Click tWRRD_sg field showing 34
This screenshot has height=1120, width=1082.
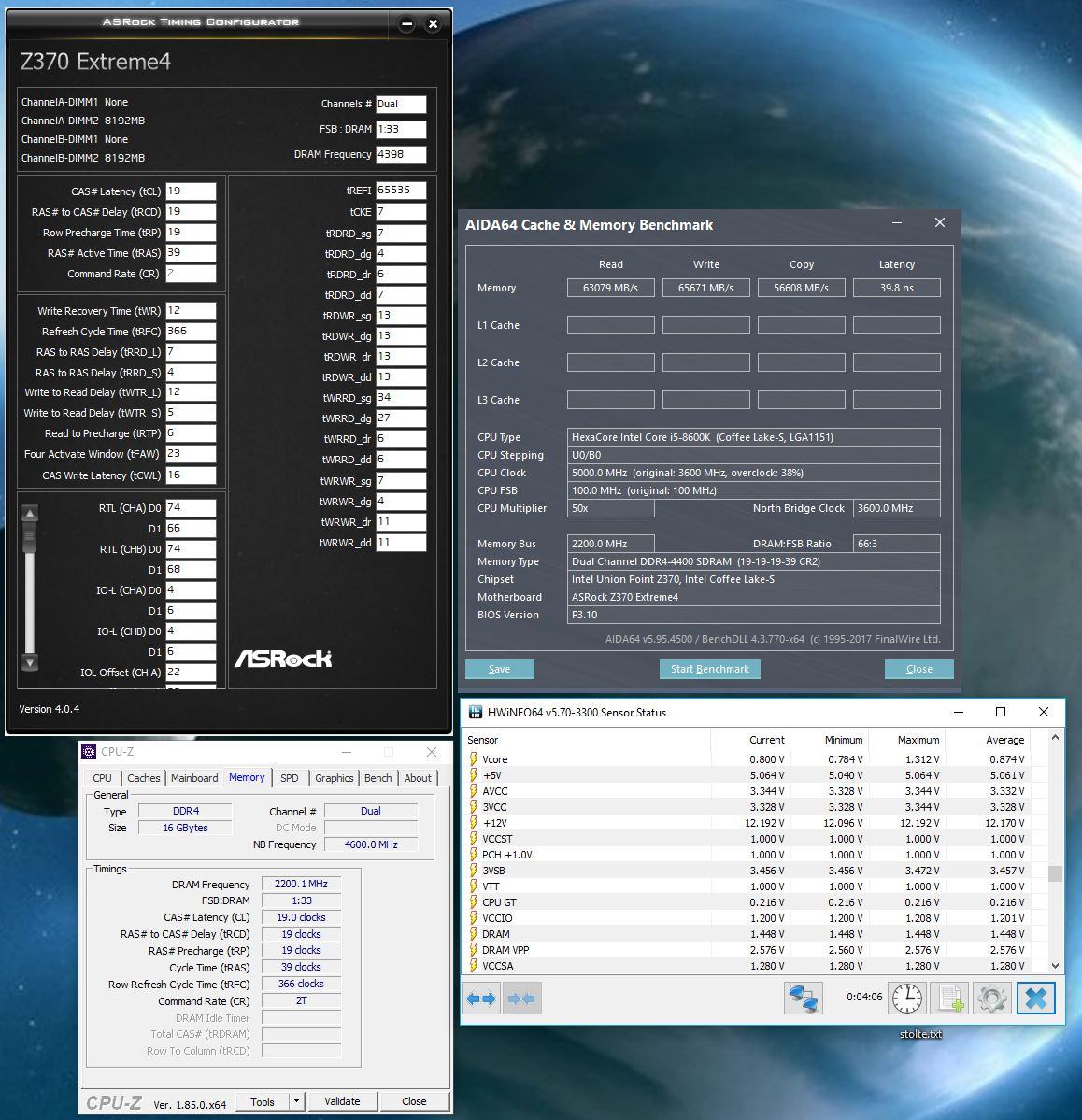tap(401, 397)
